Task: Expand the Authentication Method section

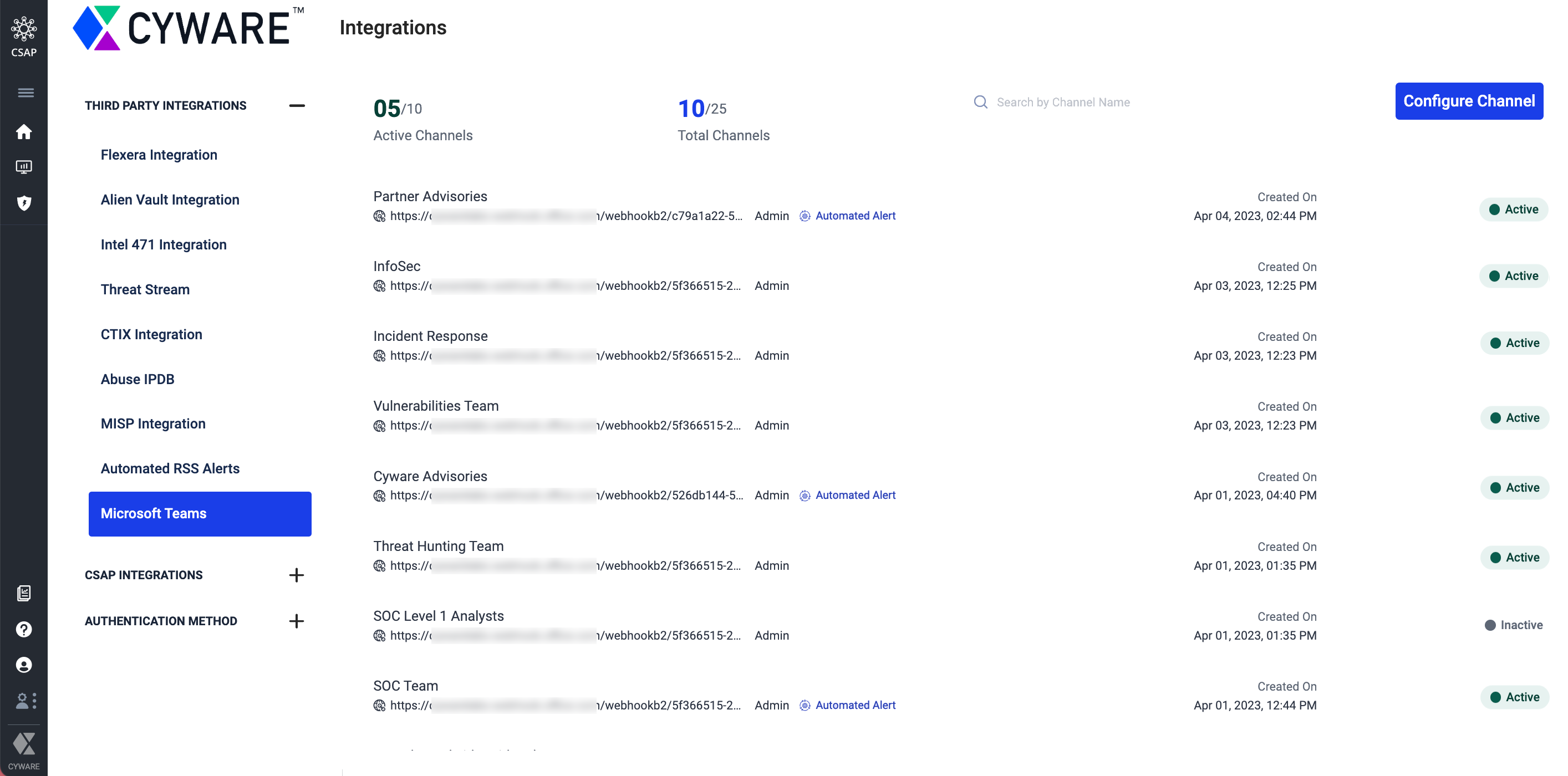Action: (297, 621)
